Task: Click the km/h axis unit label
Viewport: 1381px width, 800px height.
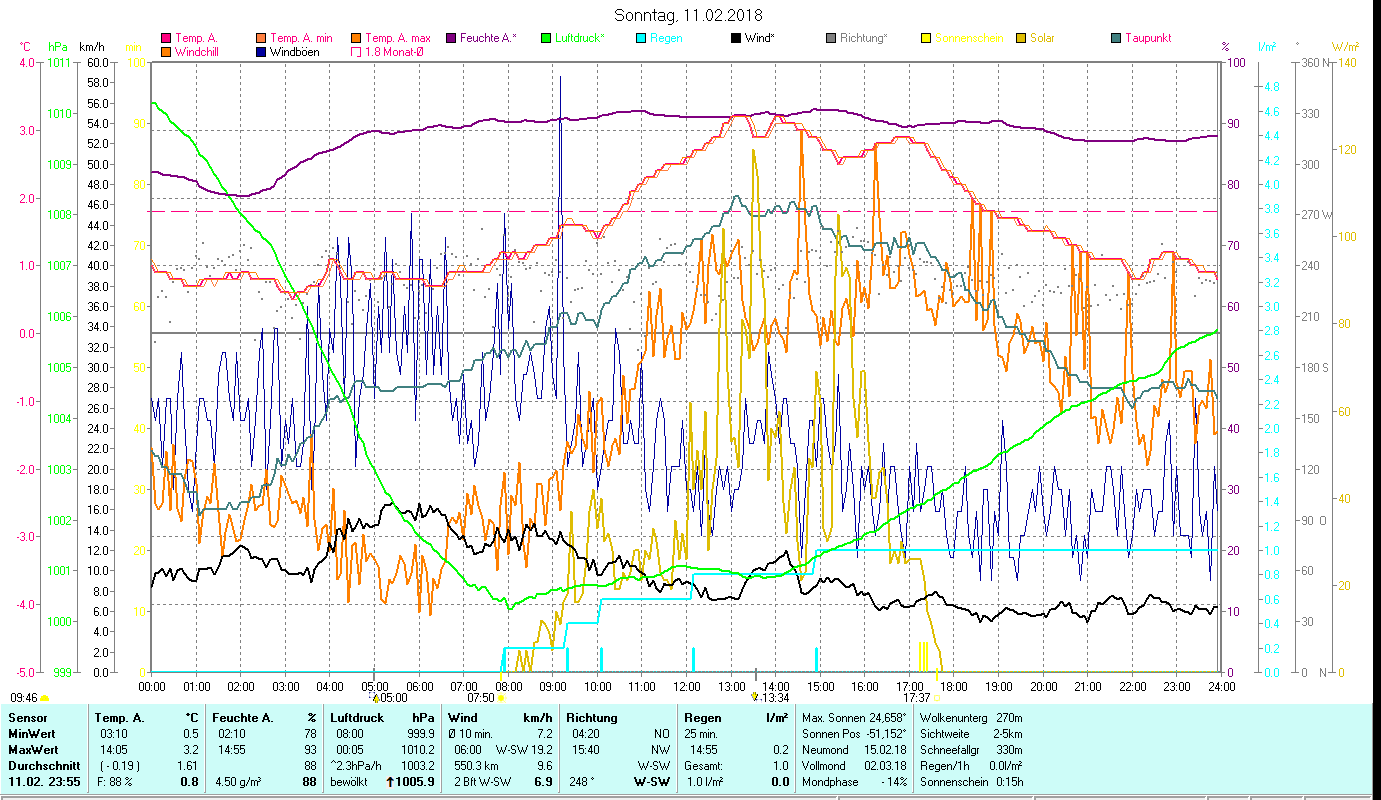Action: click(x=91, y=47)
